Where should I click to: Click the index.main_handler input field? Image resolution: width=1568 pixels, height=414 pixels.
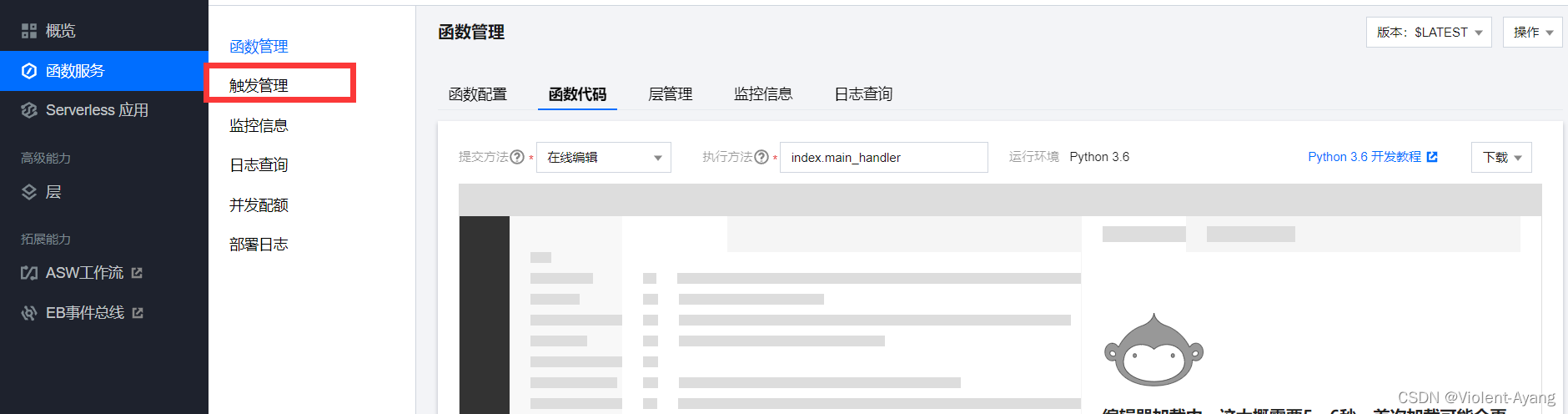pyautogui.click(x=884, y=157)
